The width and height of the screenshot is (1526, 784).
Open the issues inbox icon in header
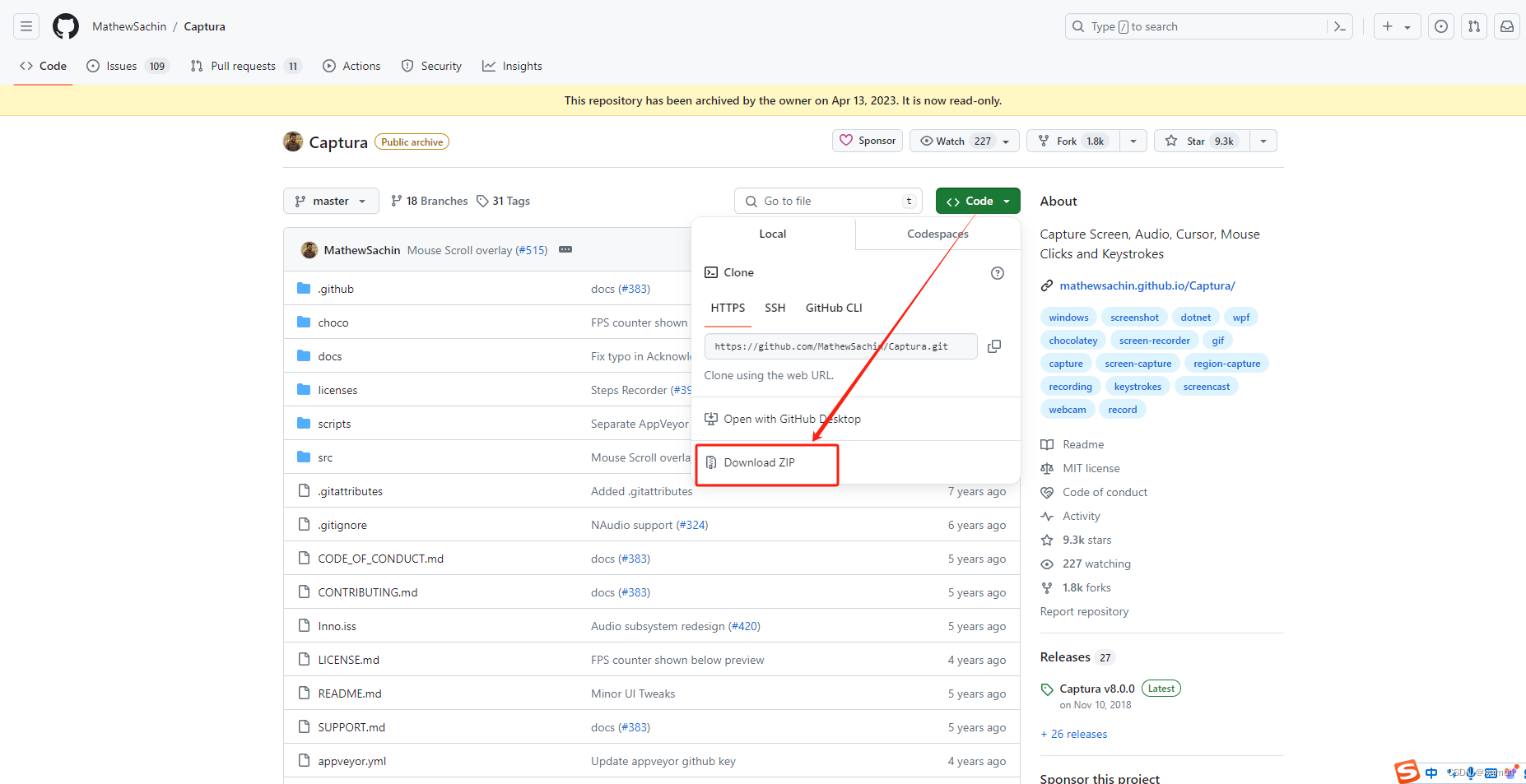coord(1441,26)
